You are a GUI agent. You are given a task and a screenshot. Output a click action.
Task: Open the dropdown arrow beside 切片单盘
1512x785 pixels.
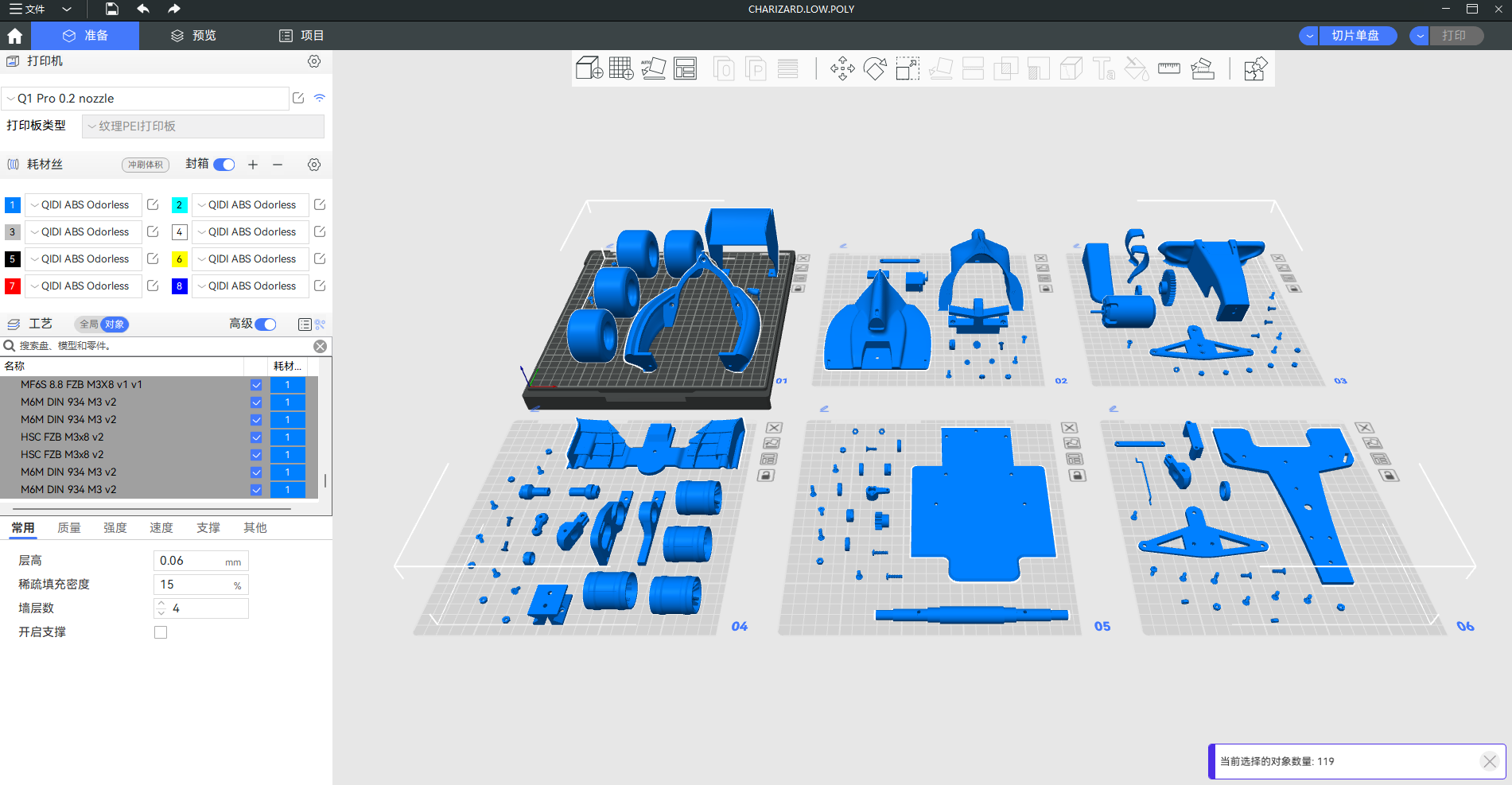click(x=1309, y=36)
